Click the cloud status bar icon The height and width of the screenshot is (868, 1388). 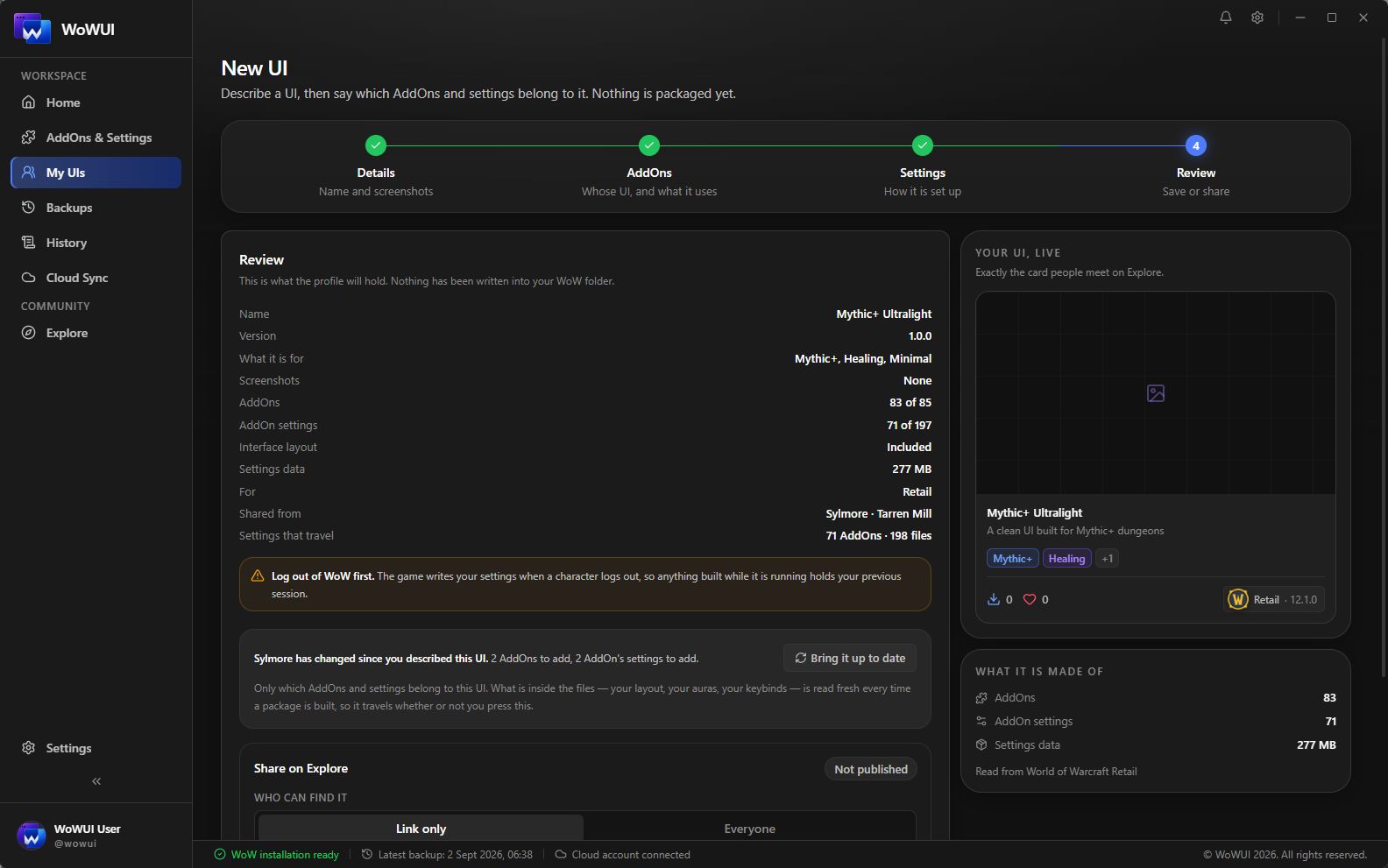(x=561, y=855)
